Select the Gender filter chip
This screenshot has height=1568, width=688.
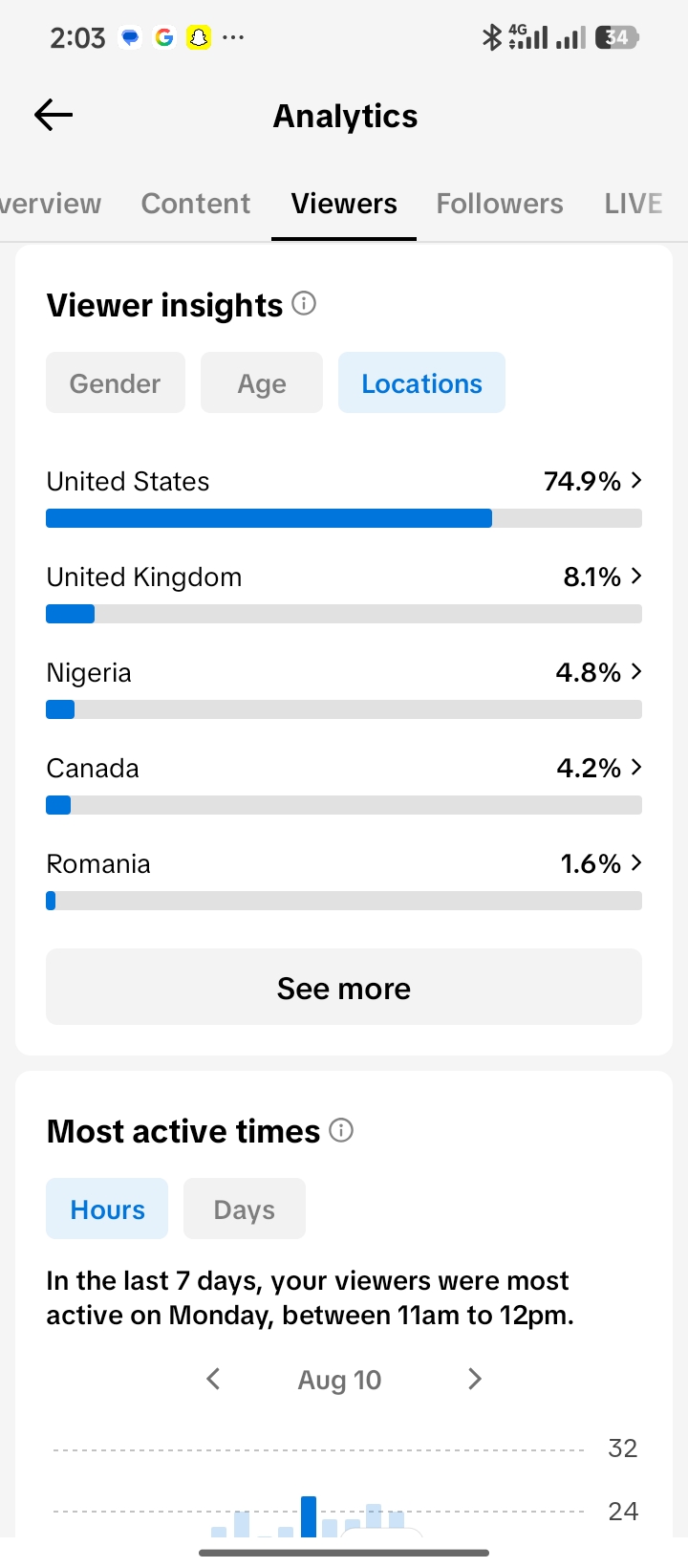116,382
